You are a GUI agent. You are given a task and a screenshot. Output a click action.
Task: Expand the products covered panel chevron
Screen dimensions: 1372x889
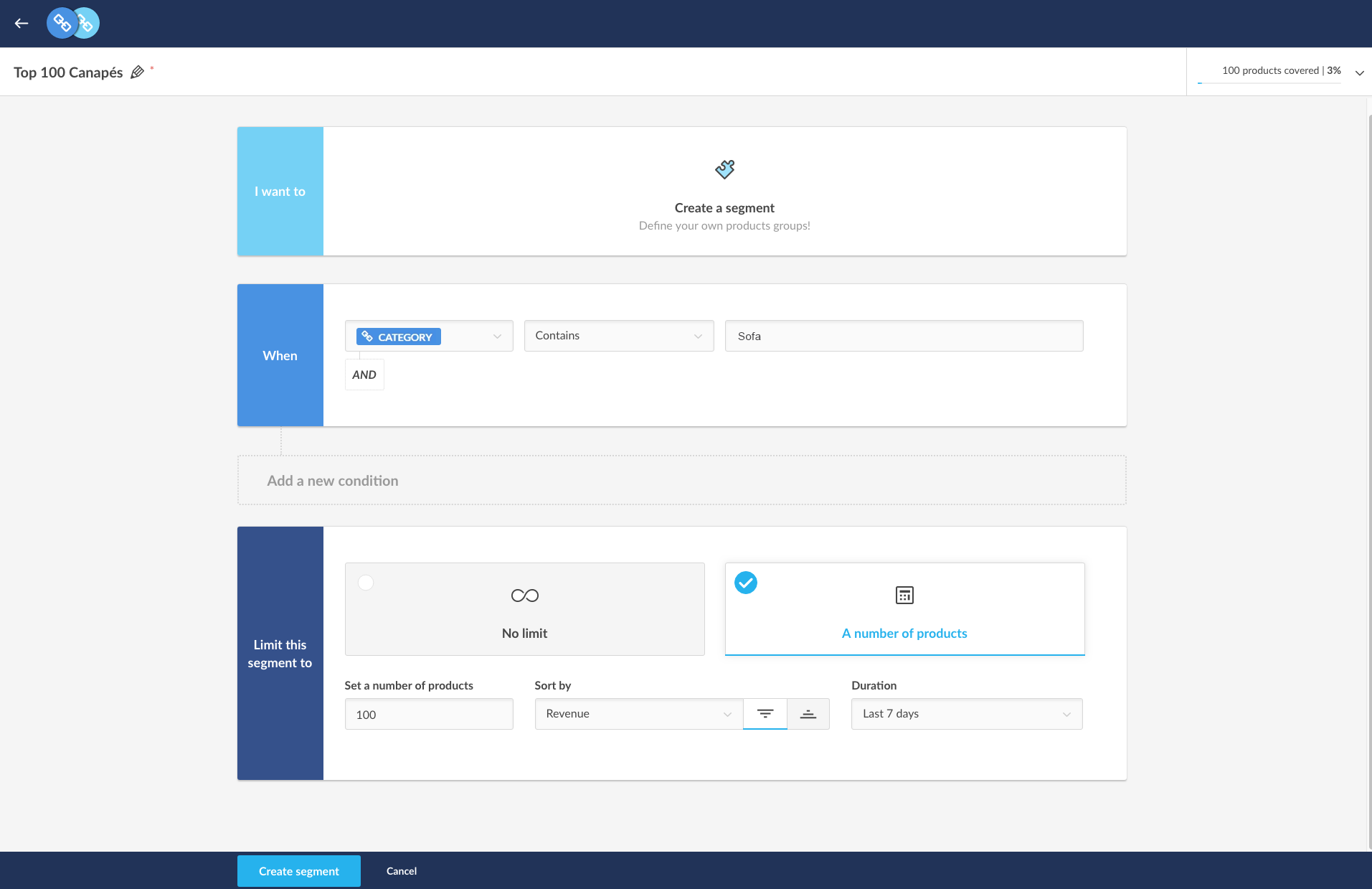tap(1359, 72)
